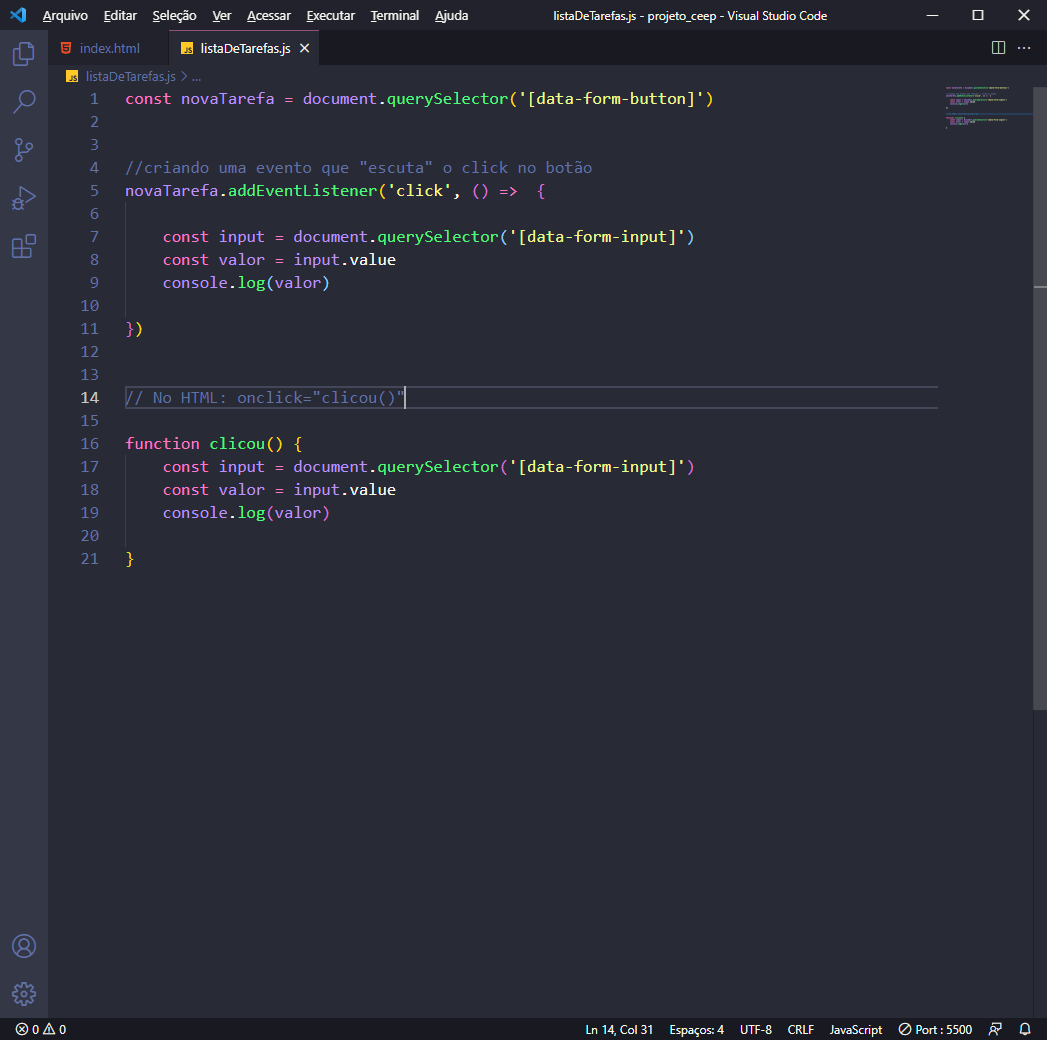Select the listaDeTarefas.js editor tab

244,48
